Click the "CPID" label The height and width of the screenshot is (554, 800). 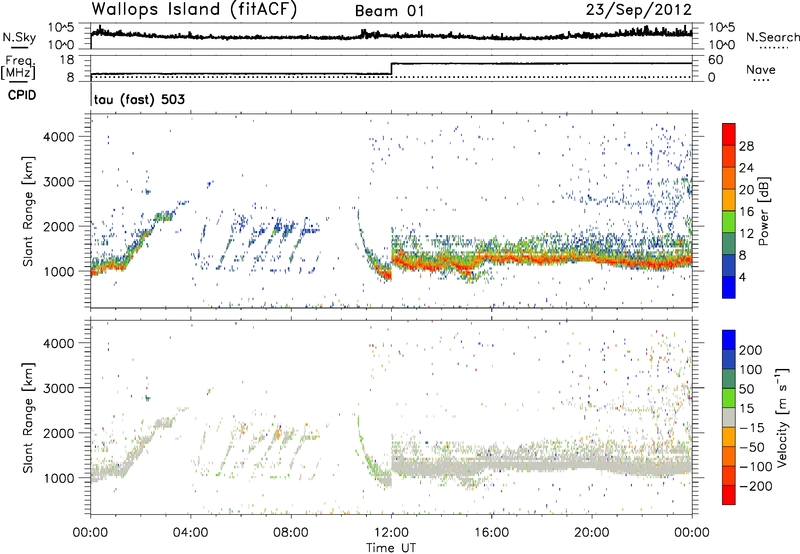click(x=22, y=95)
